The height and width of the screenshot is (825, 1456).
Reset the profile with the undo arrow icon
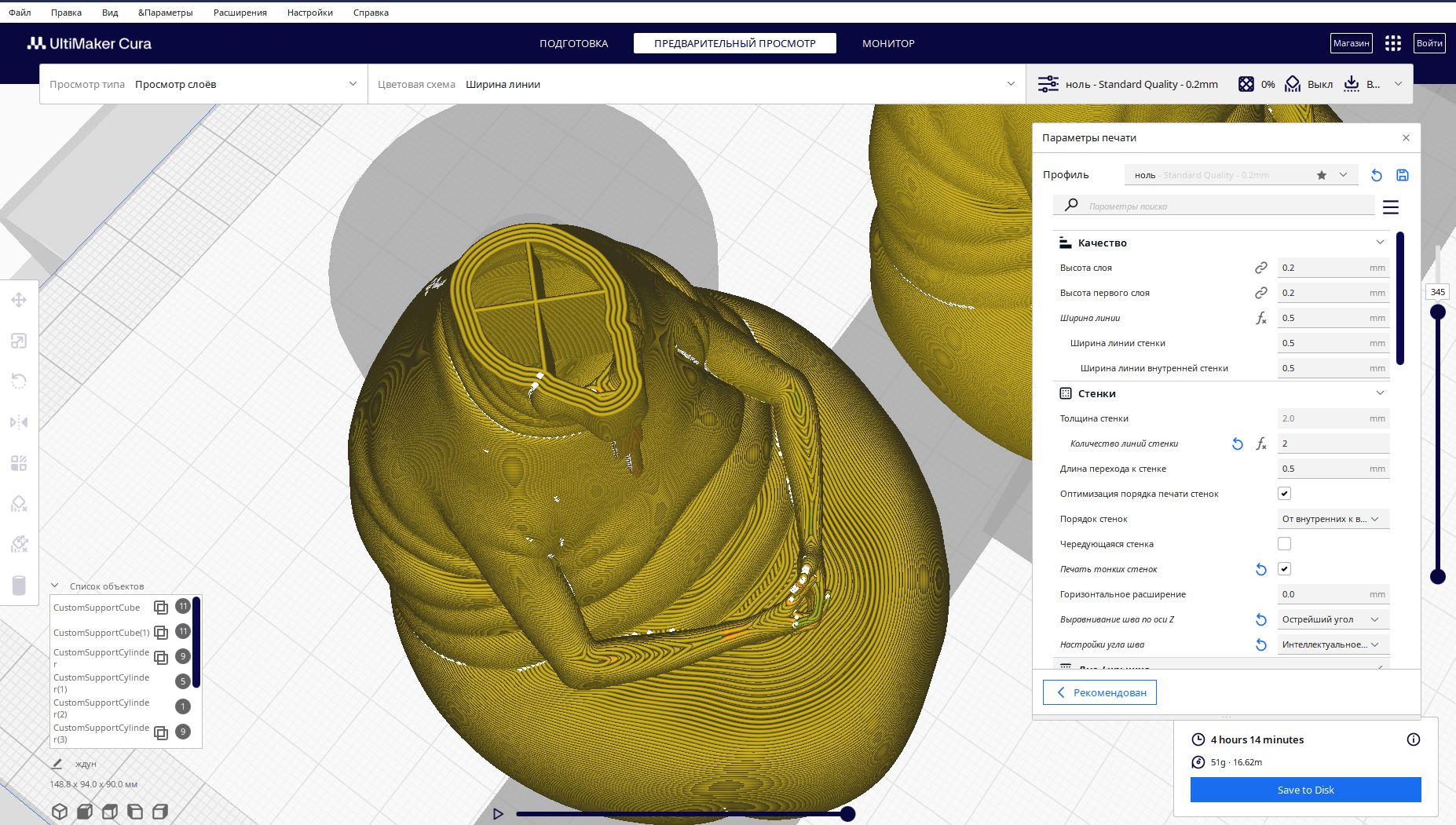(x=1376, y=175)
